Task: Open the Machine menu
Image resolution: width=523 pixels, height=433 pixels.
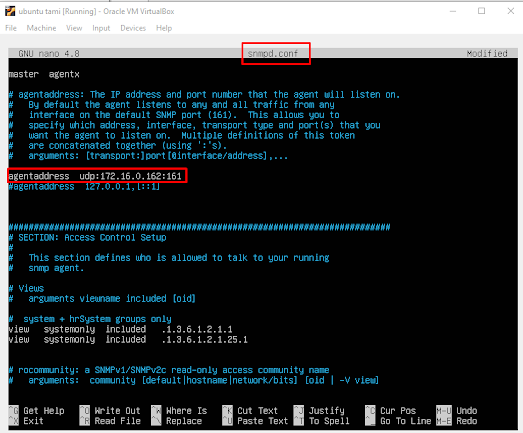Action: (41, 28)
